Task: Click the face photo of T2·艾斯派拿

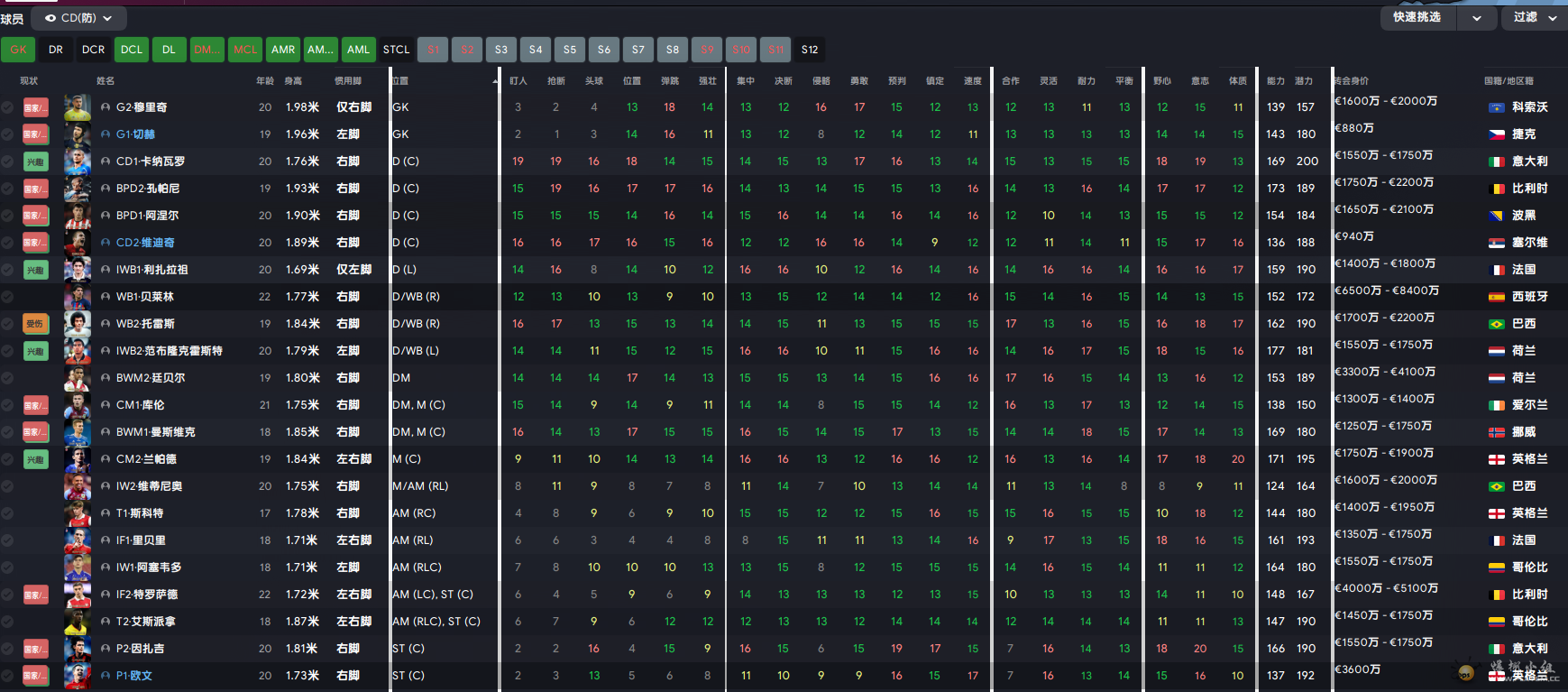Action: (x=78, y=622)
